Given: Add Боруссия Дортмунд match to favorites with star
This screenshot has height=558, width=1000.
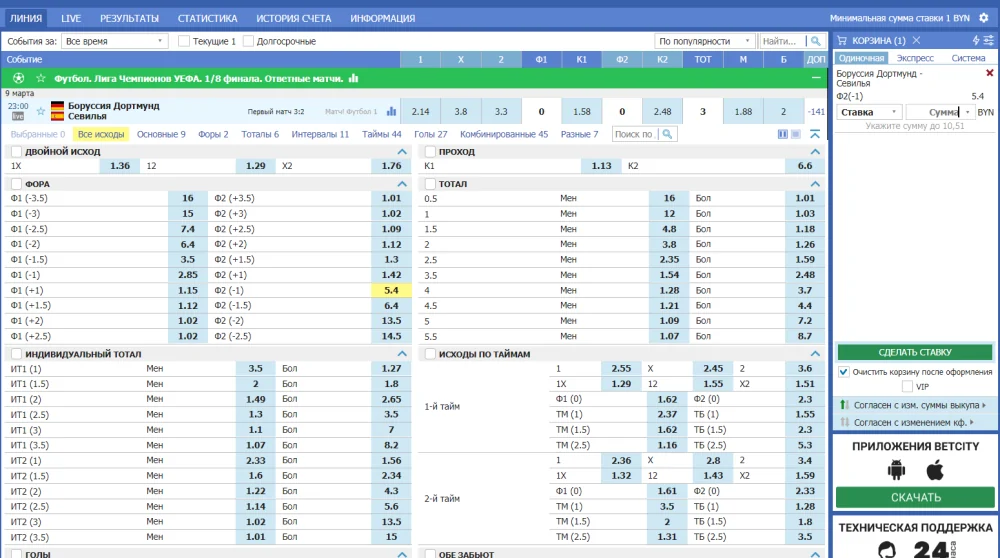Looking at the screenshot, I should [x=41, y=111].
